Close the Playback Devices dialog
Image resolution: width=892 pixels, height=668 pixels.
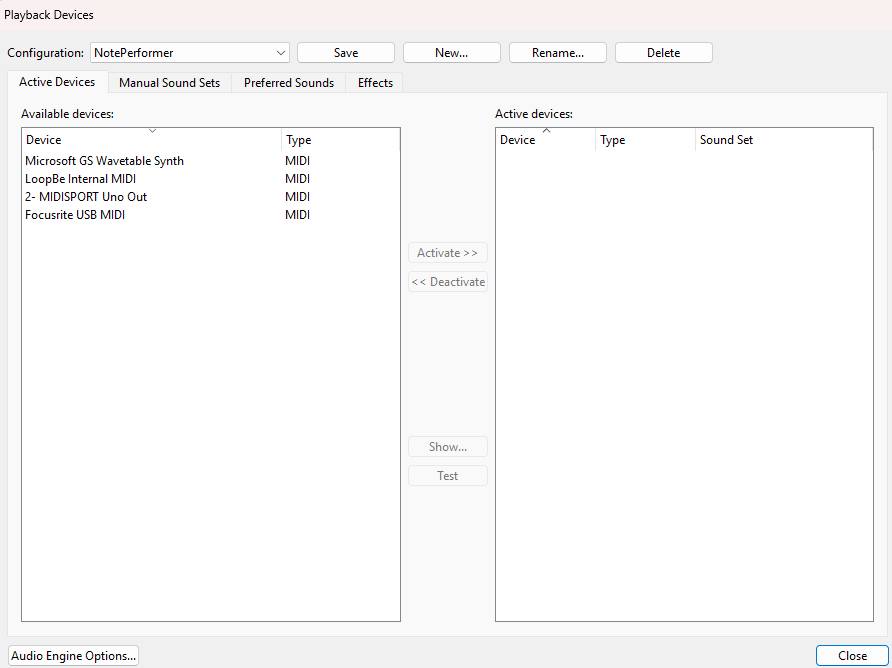click(x=852, y=656)
